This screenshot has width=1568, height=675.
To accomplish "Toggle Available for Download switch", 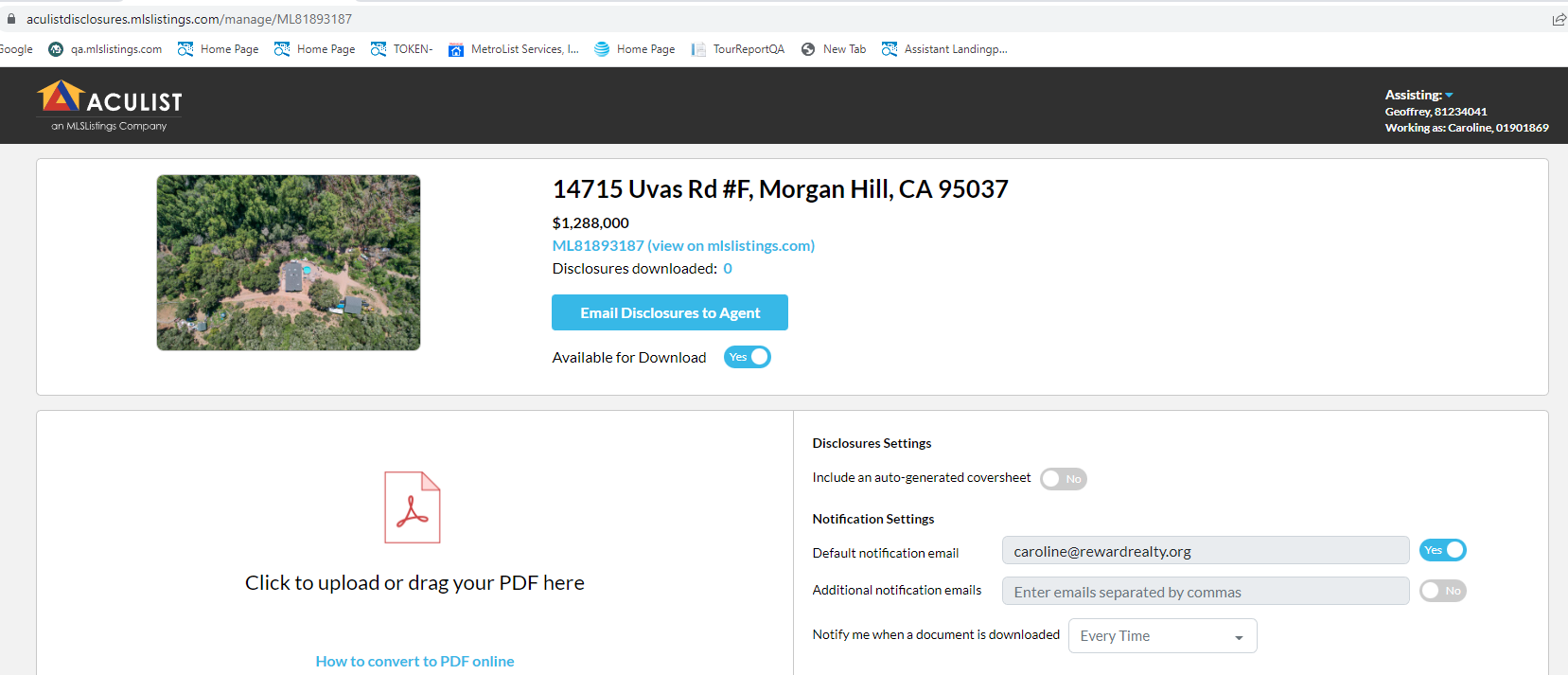I will coord(748,357).
